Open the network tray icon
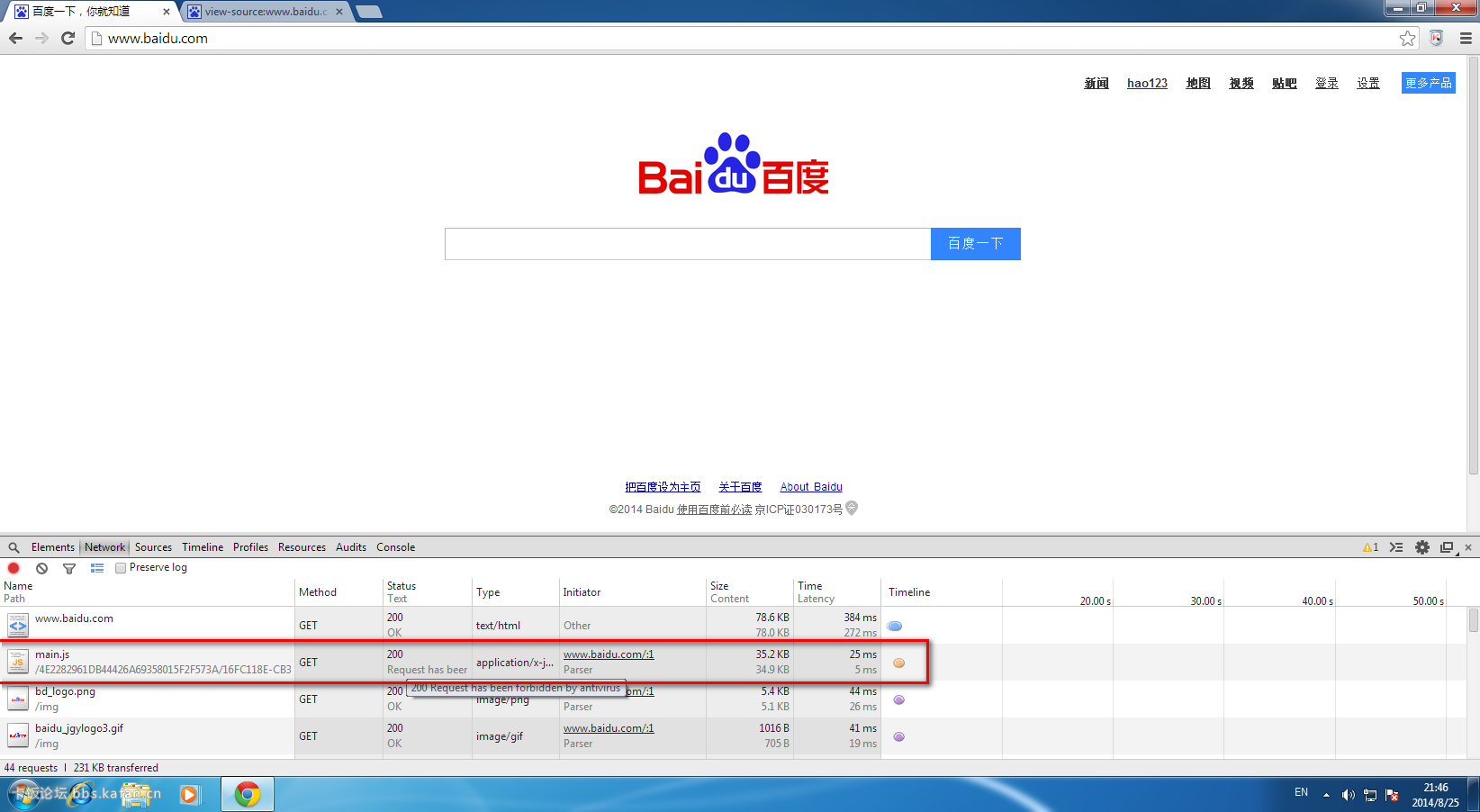 pos(1370,794)
